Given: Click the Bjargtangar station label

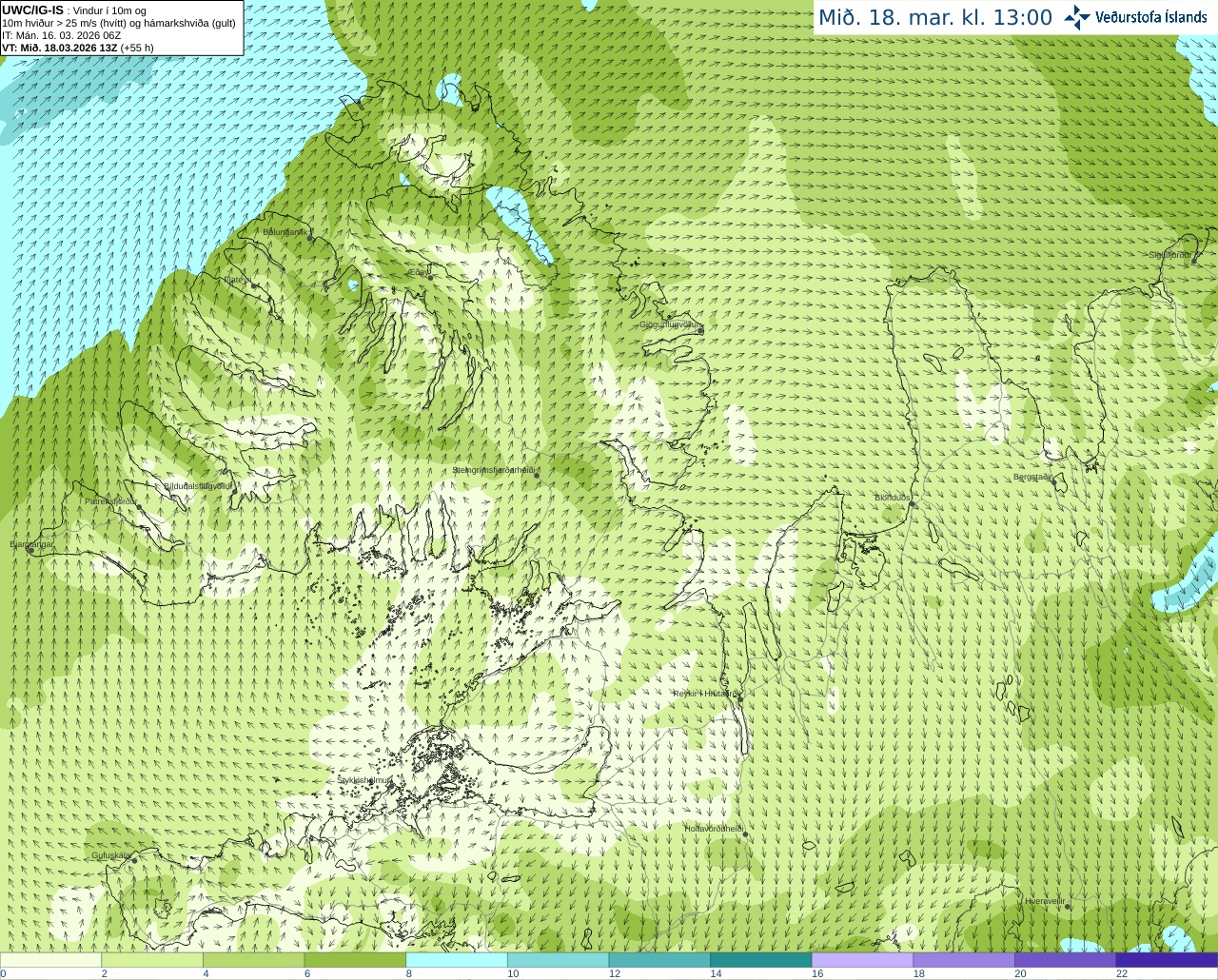Looking at the screenshot, I should pos(32,544).
